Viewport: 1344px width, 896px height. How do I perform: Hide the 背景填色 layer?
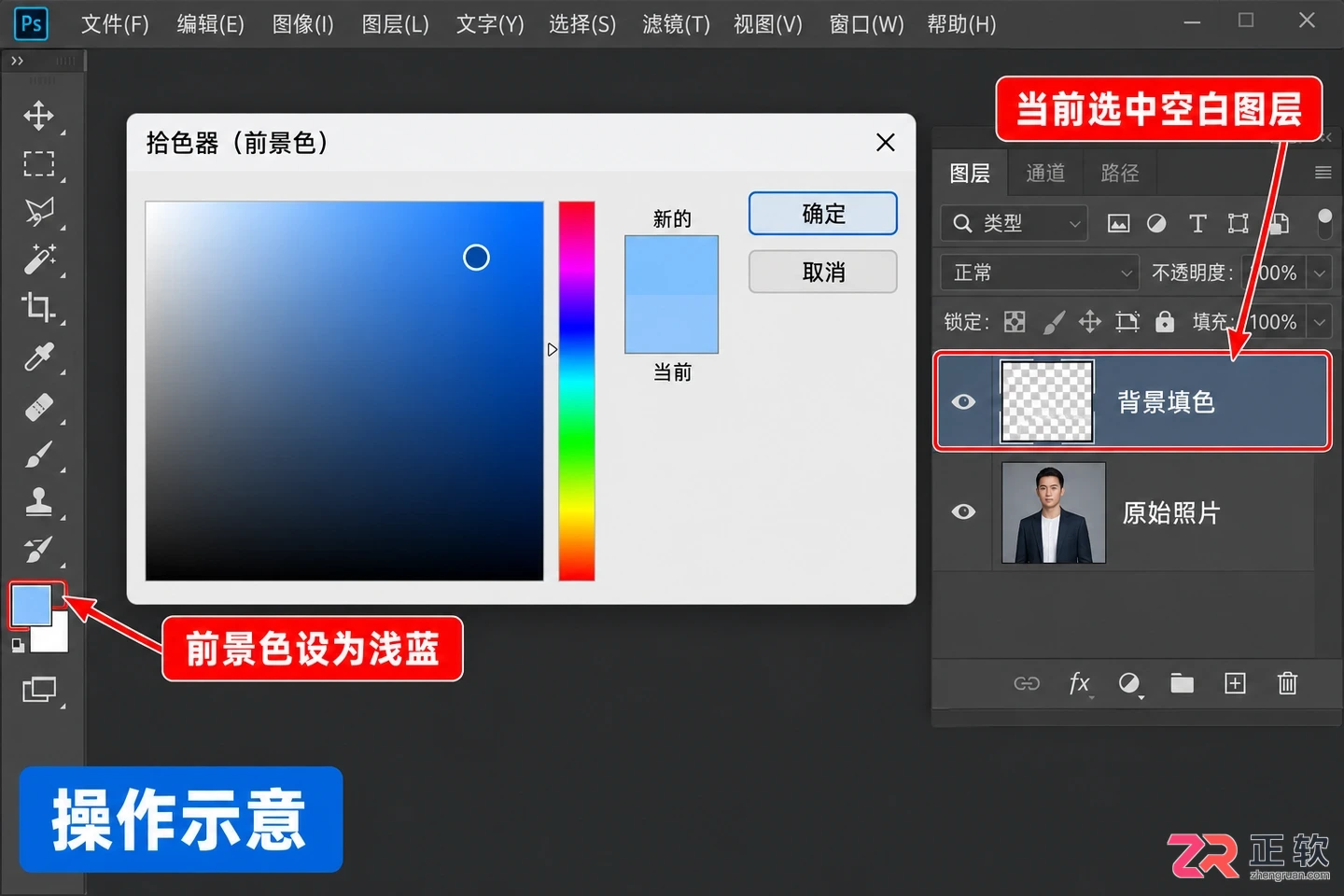point(963,401)
